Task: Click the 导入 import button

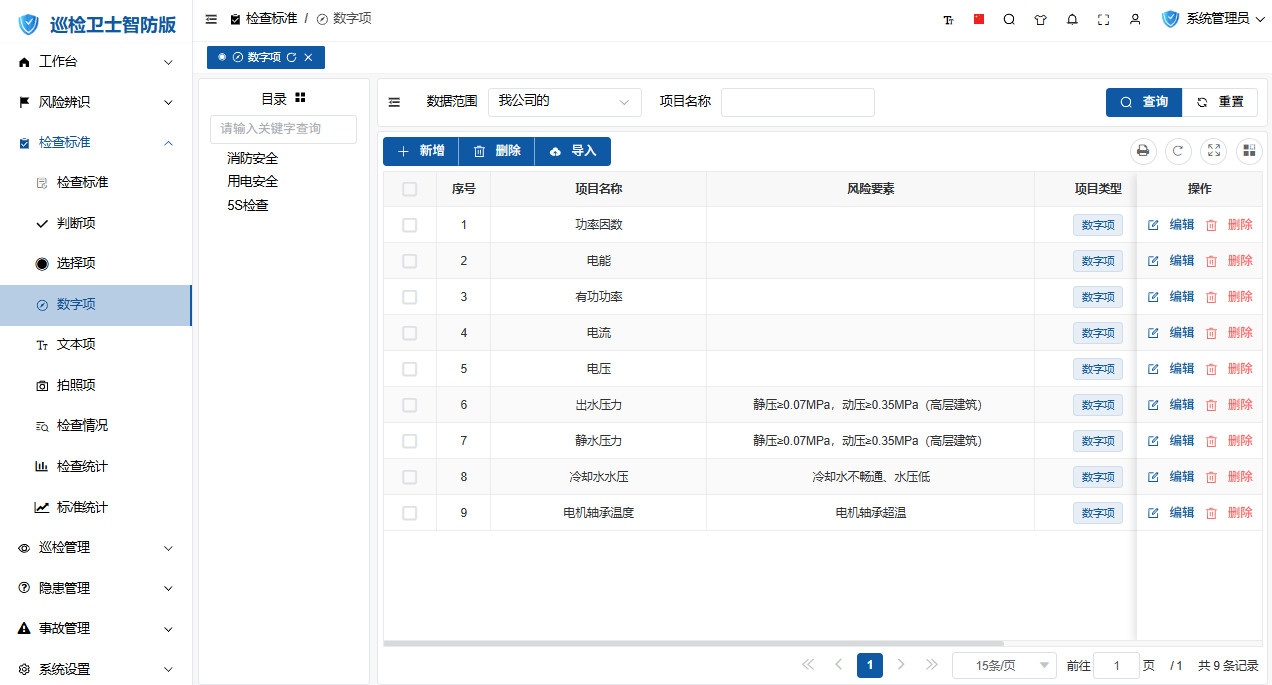Action: pos(573,151)
